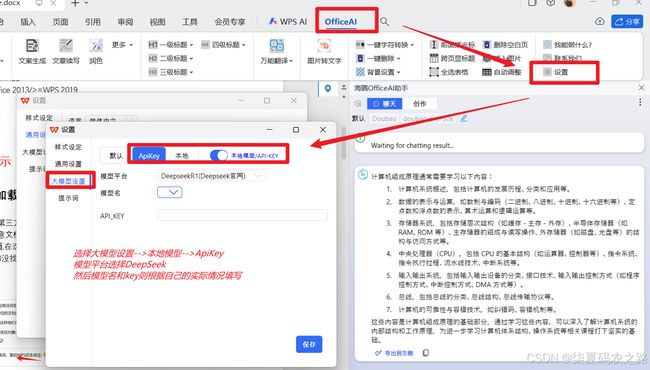650x370 pixels.
Task: Click the location pin icon beside document
Action: [x=328, y=89]
